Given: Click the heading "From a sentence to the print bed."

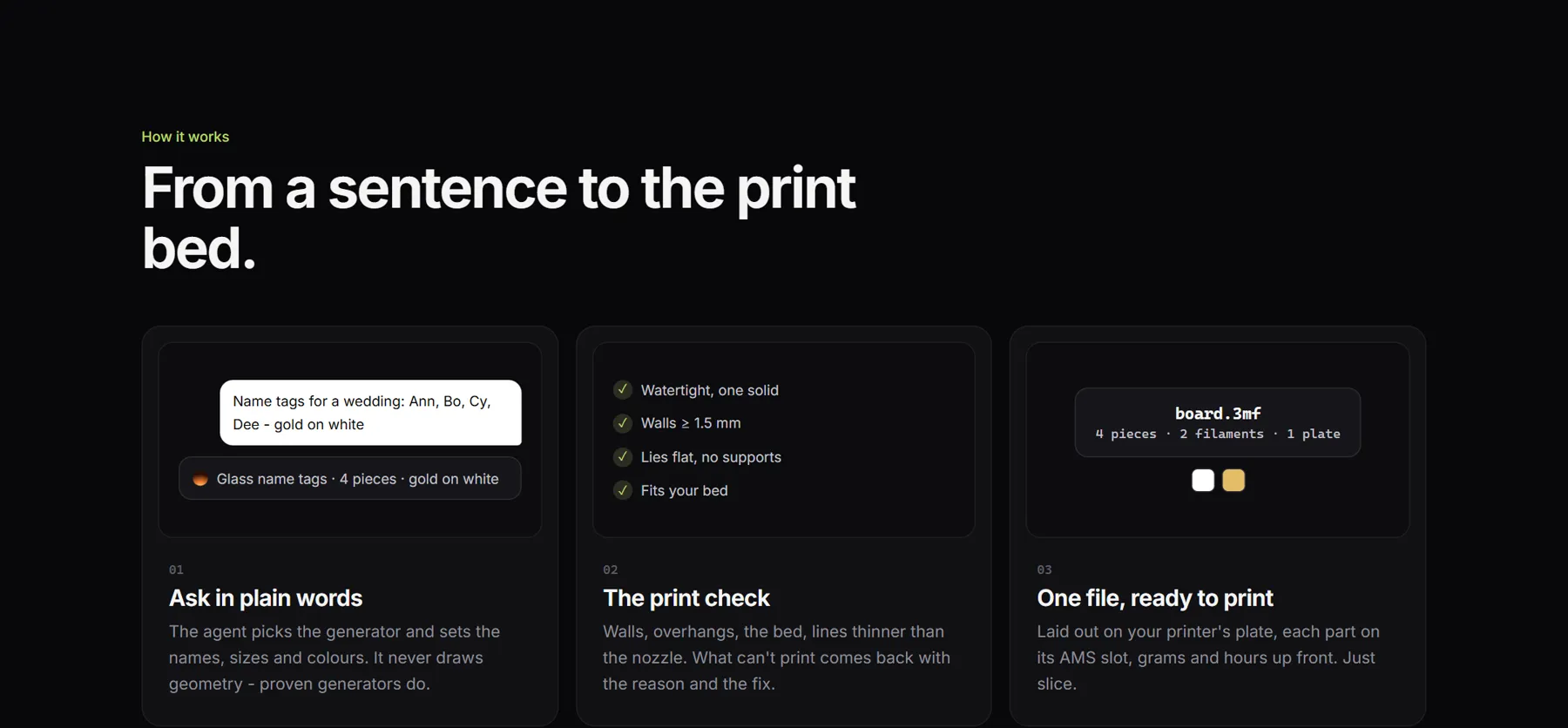Looking at the screenshot, I should click(498, 218).
